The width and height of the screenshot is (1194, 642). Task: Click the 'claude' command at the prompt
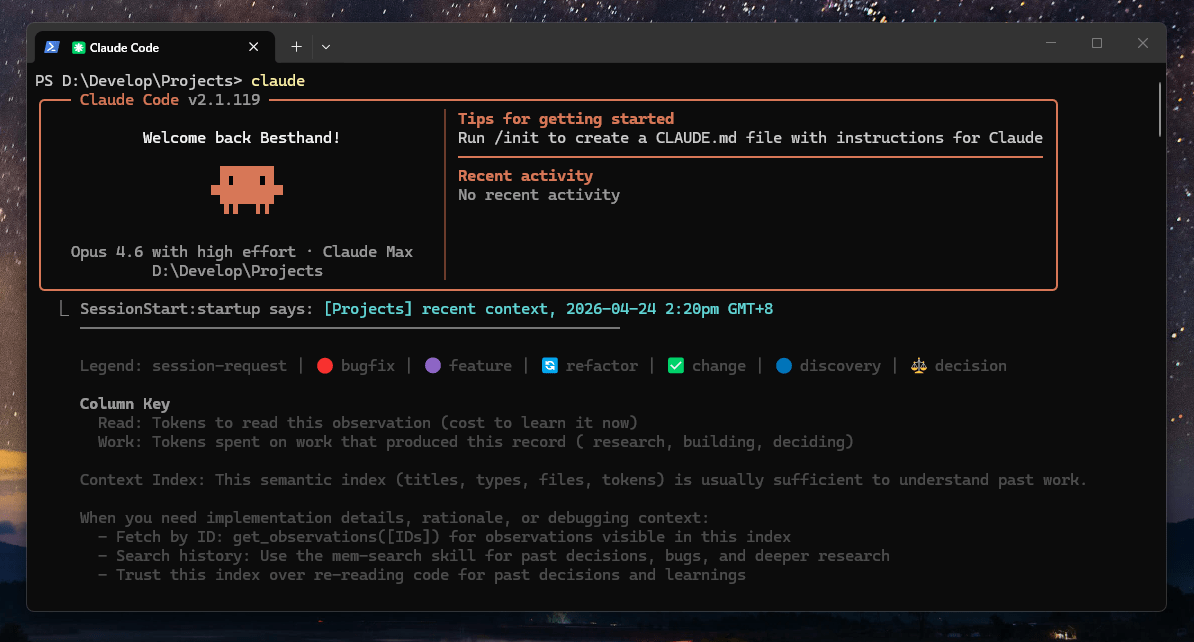[278, 81]
